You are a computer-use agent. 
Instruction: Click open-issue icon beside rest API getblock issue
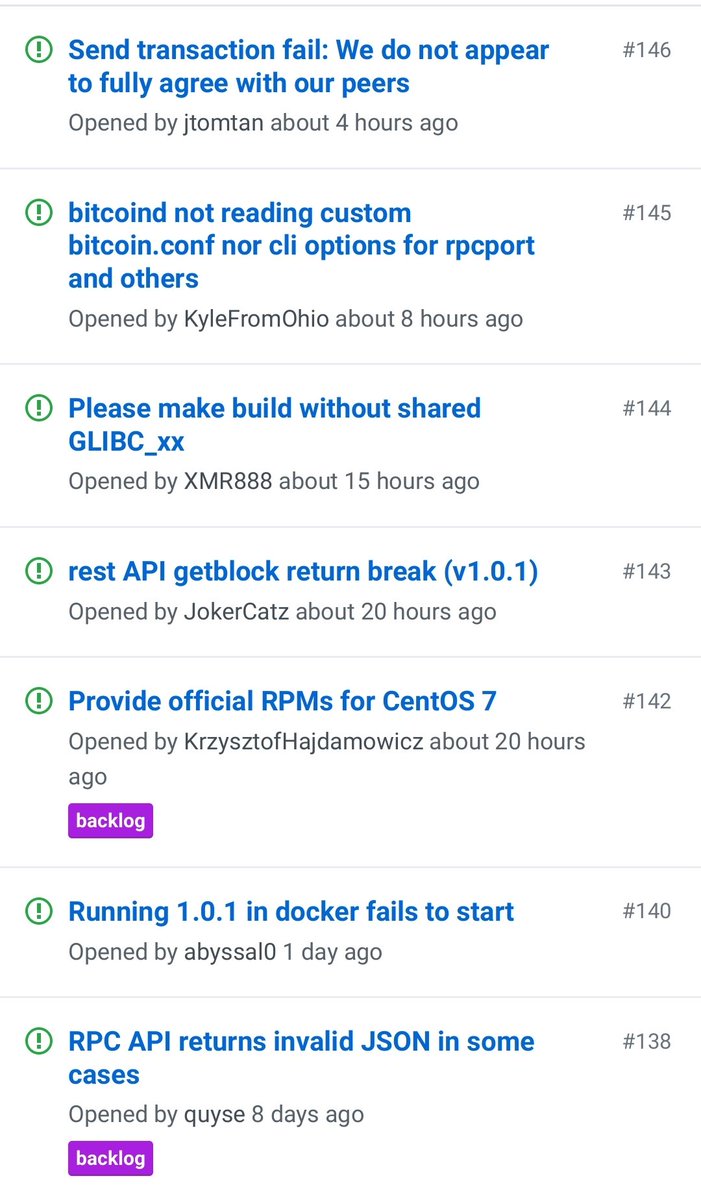(x=38, y=571)
